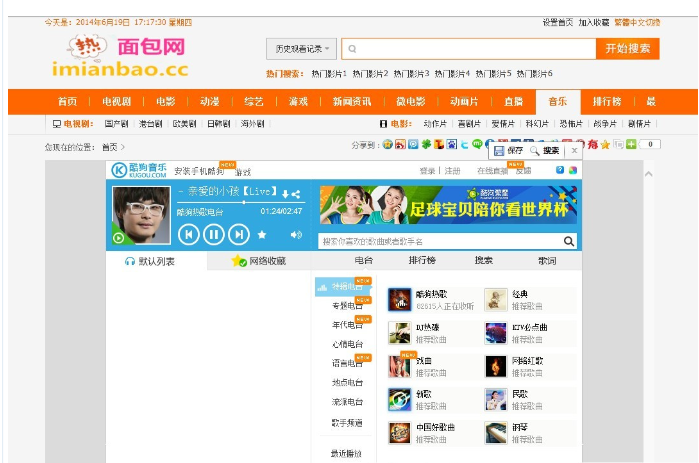Viewport: 699px width, 463px height.
Task: Open the 排行榜 item in orange nav bar
Action: pos(607,102)
